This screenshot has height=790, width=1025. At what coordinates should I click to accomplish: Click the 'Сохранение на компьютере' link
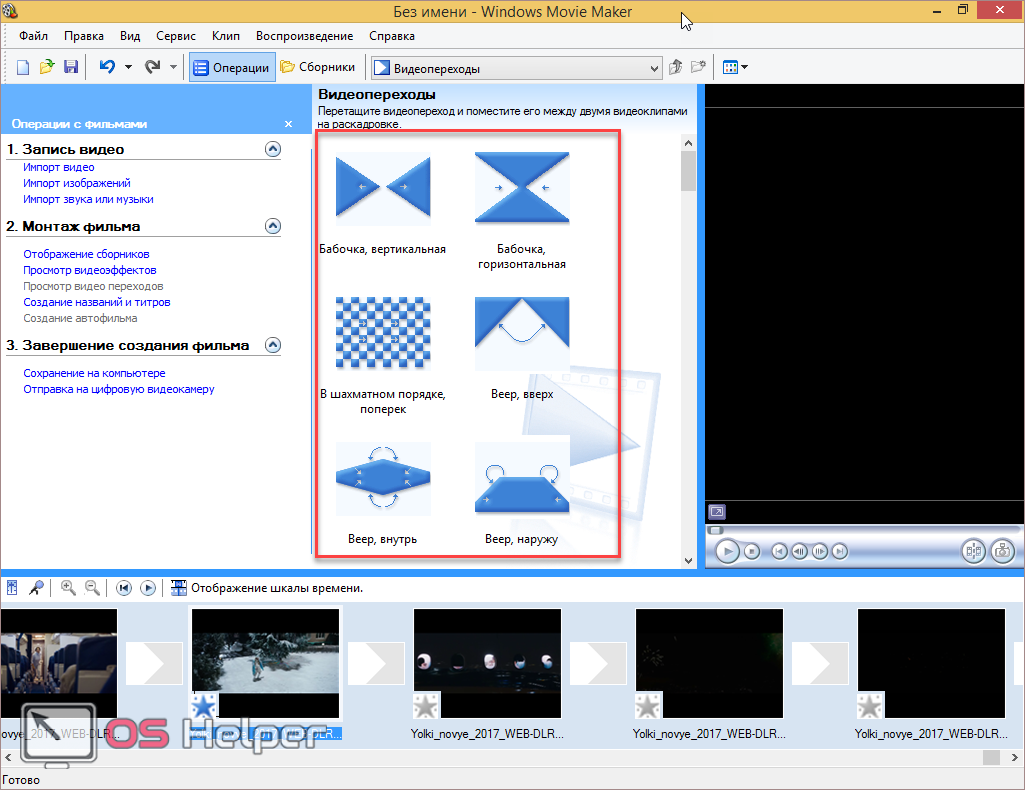point(94,373)
